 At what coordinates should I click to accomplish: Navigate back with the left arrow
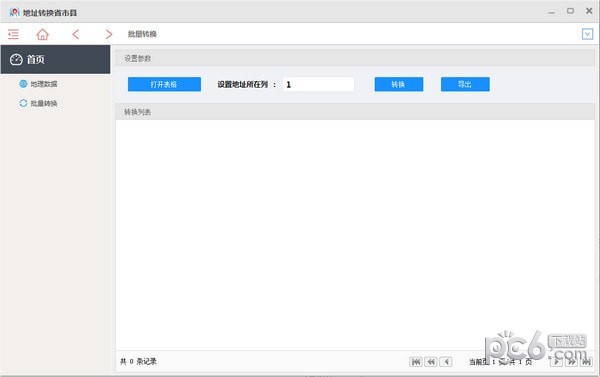[x=76, y=34]
